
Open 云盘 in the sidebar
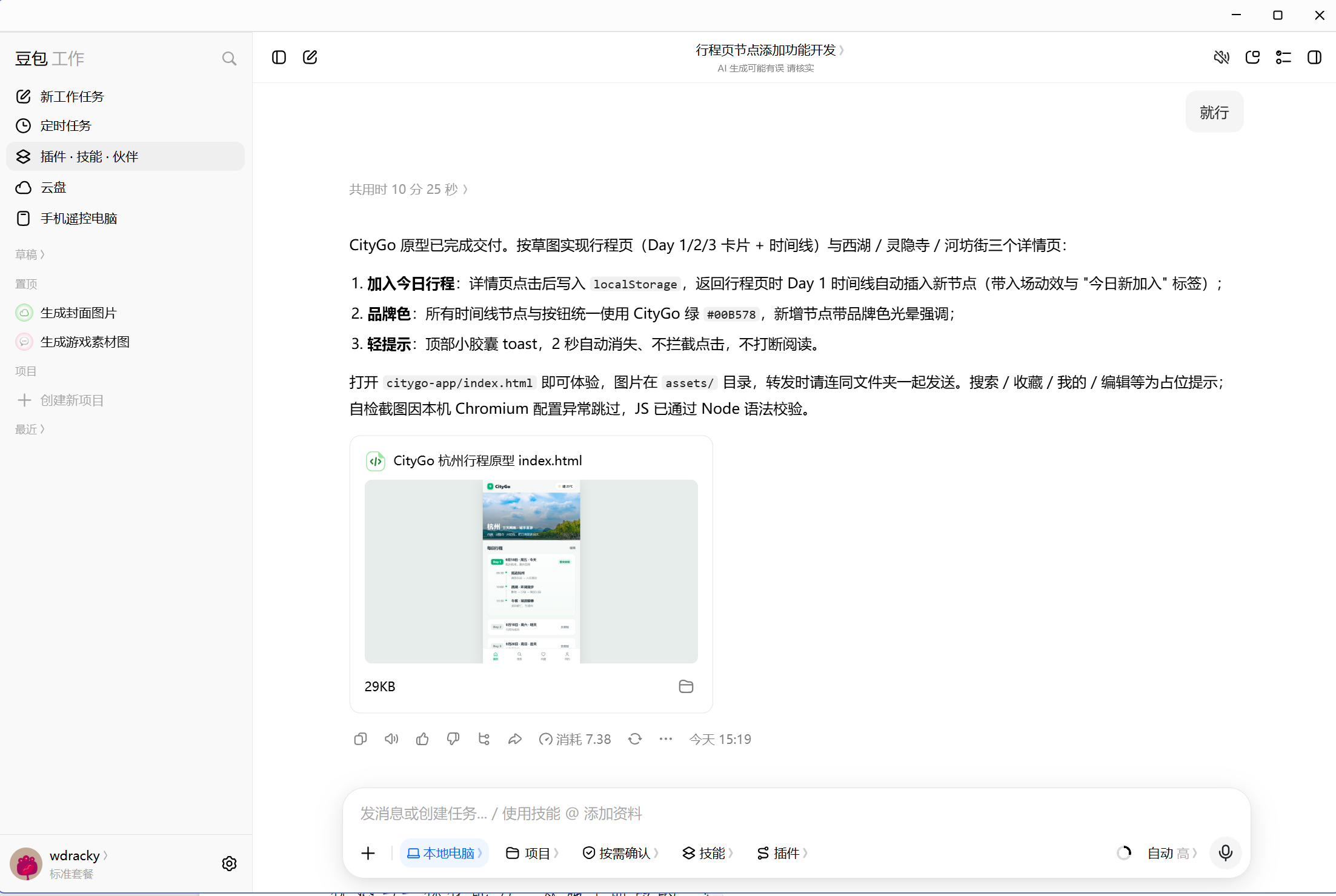(125, 187)
